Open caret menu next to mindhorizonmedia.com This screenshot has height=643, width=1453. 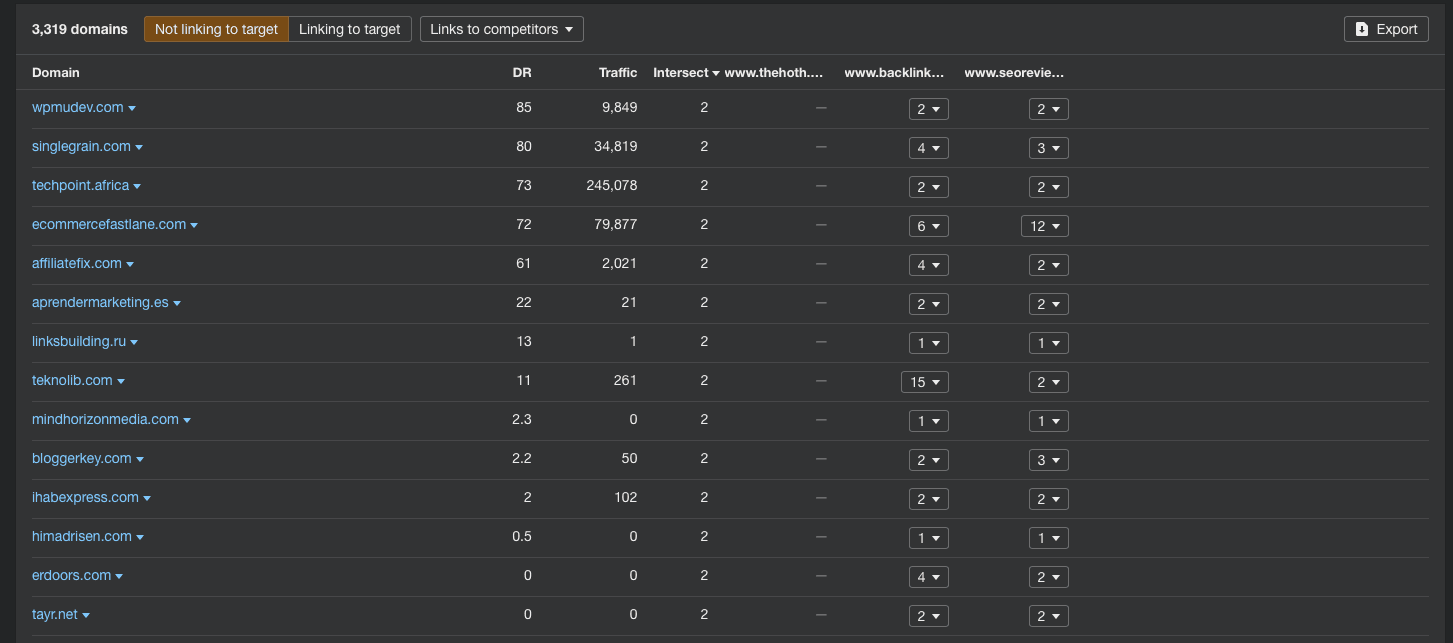187,420
